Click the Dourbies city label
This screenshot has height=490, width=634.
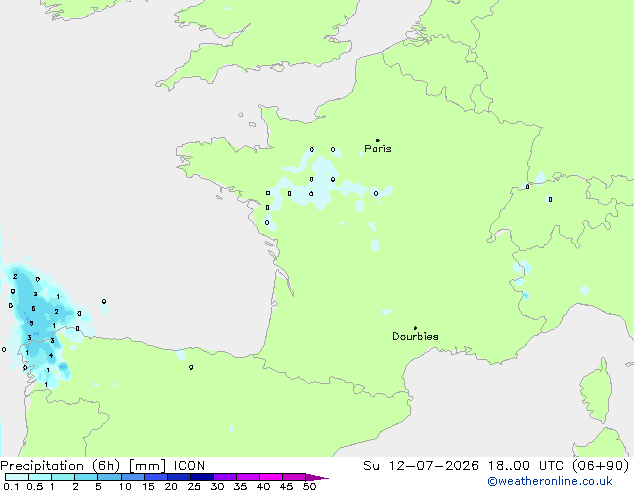[415, 336]
